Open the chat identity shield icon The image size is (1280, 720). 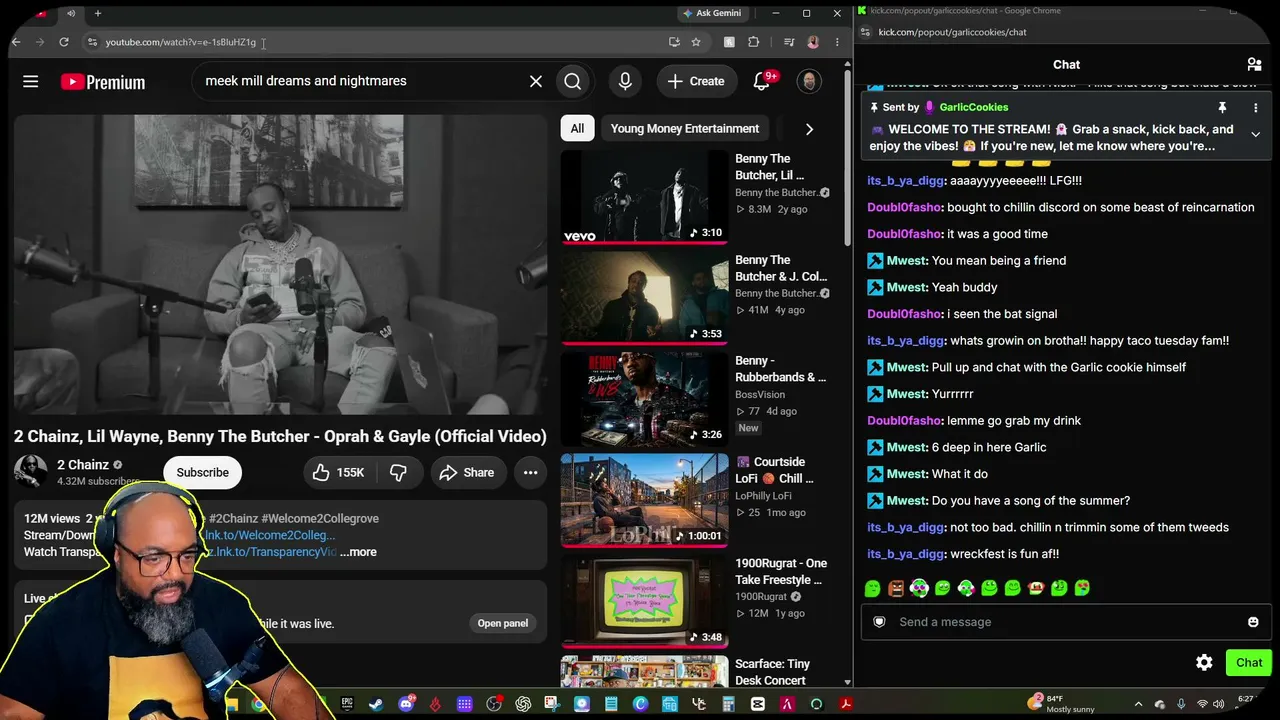pyautogui.click(x=879, y=622)
